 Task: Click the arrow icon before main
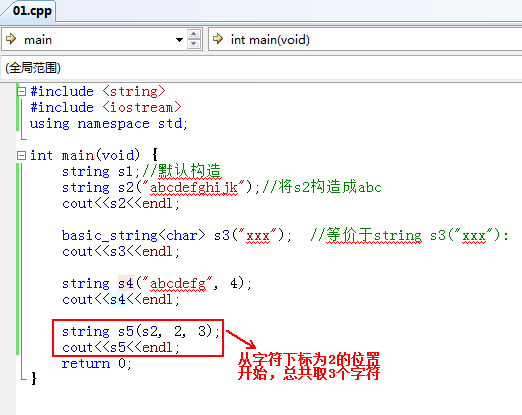(11, 39)
